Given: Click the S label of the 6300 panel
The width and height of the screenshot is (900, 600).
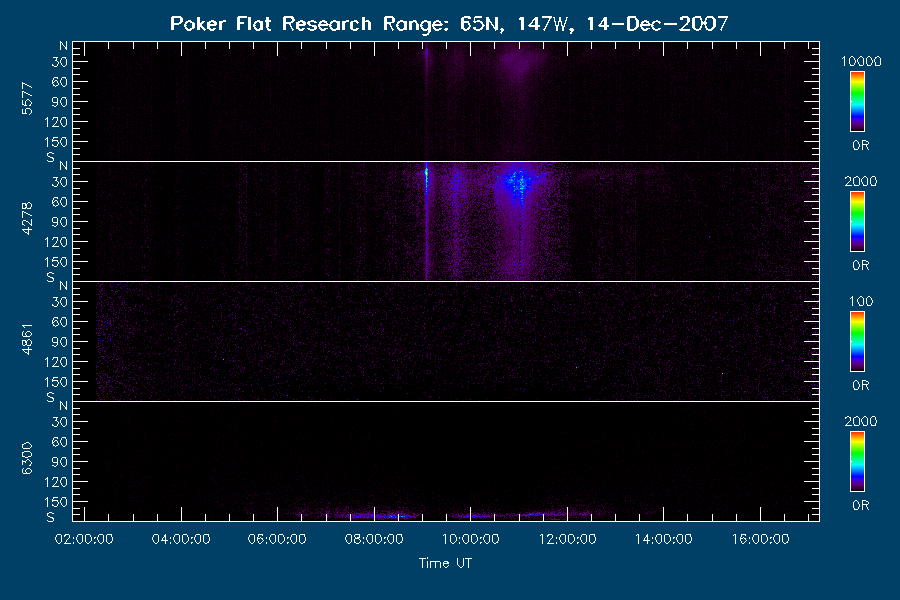Looking at the screenshot, I should click(51, 517).
